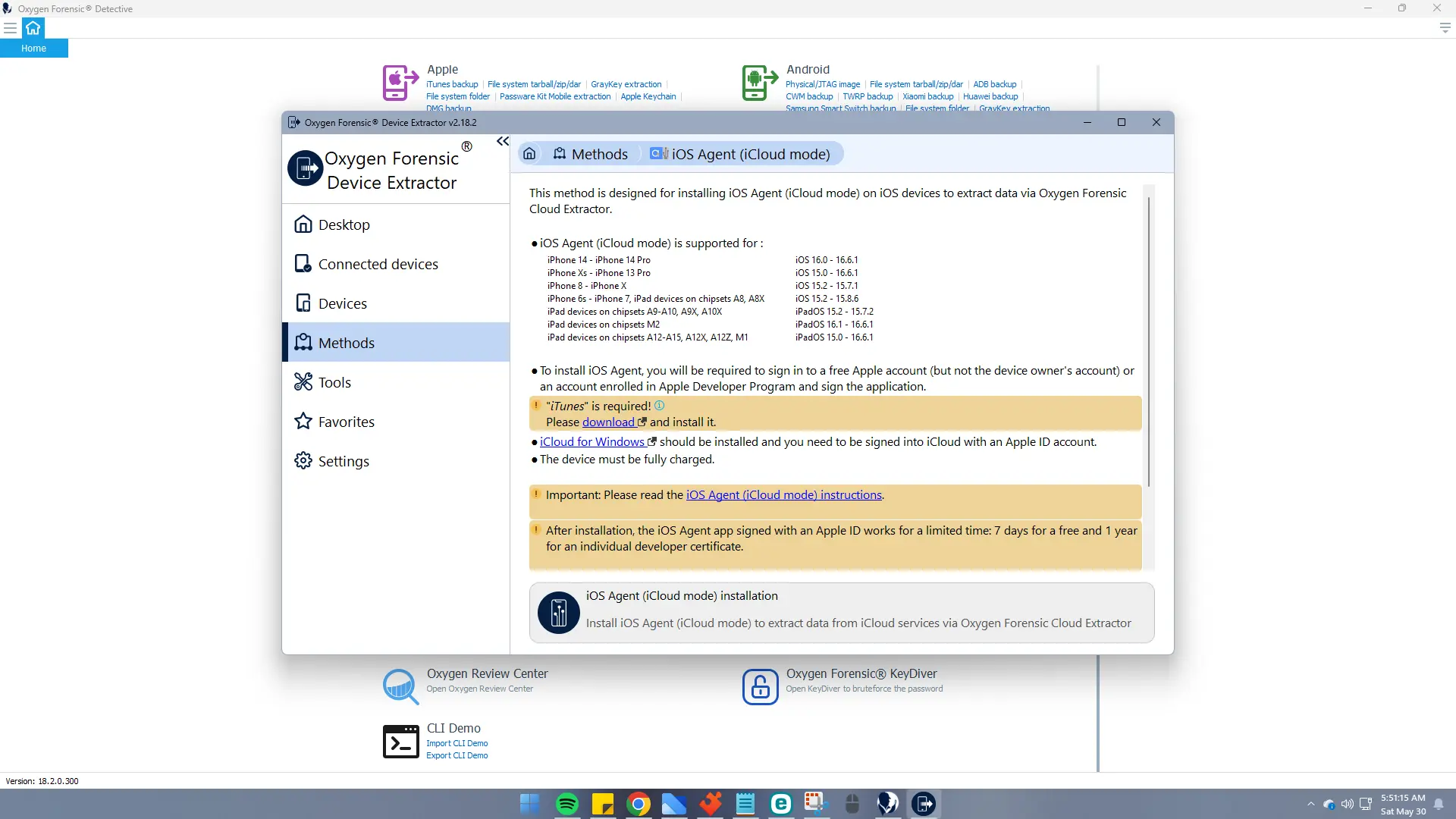Collapse the Device Extractor sidebar
This screenshot has height=819, width=1456.
(502, 142)
